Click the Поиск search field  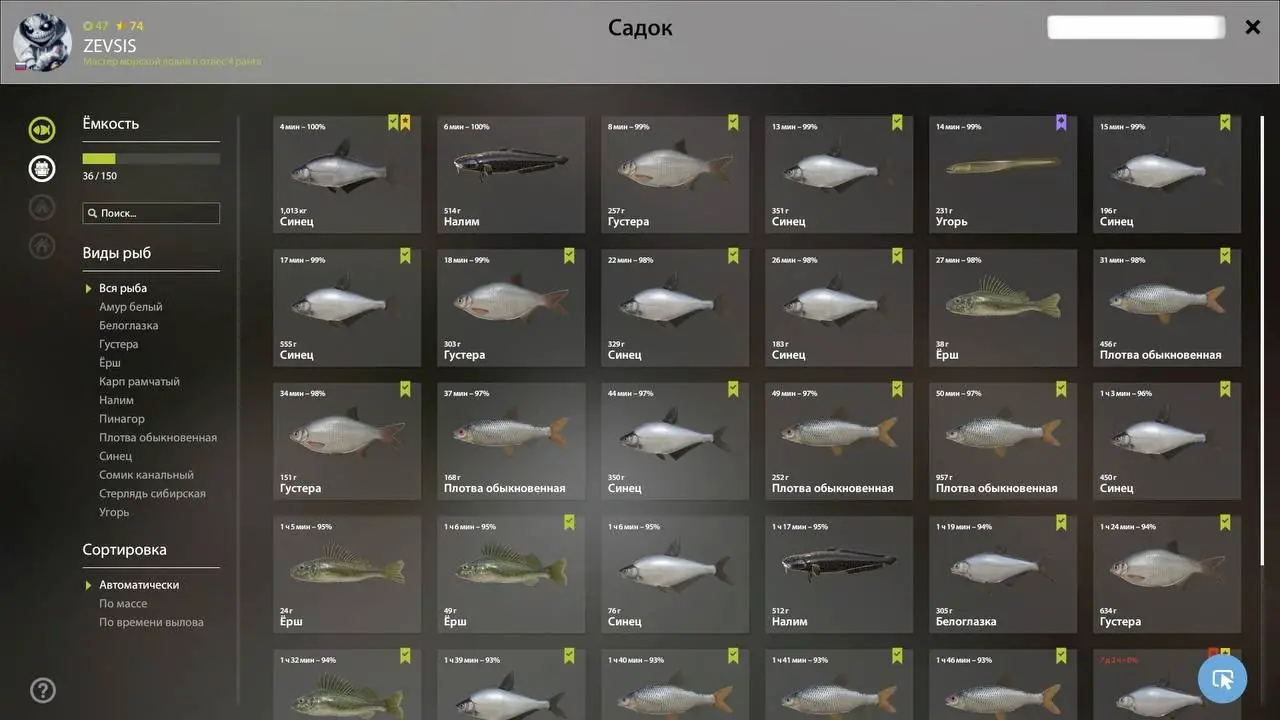(151, 213)
